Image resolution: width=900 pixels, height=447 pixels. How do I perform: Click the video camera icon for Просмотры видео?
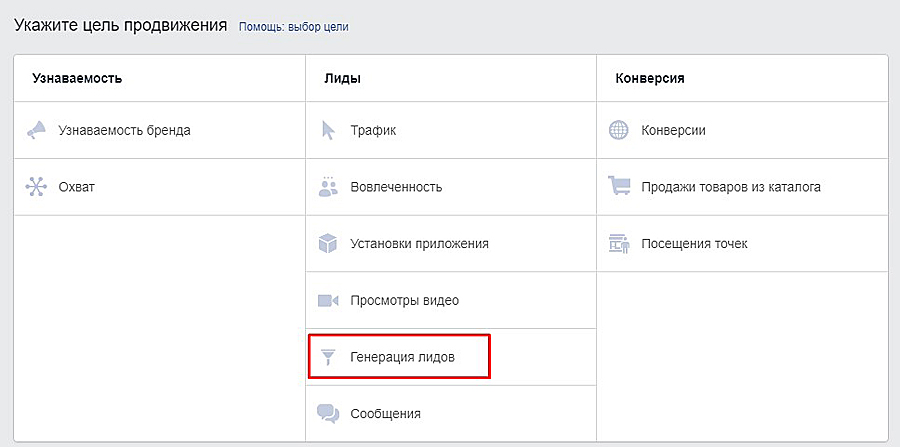pyautogui.click(x=328, y=300)
